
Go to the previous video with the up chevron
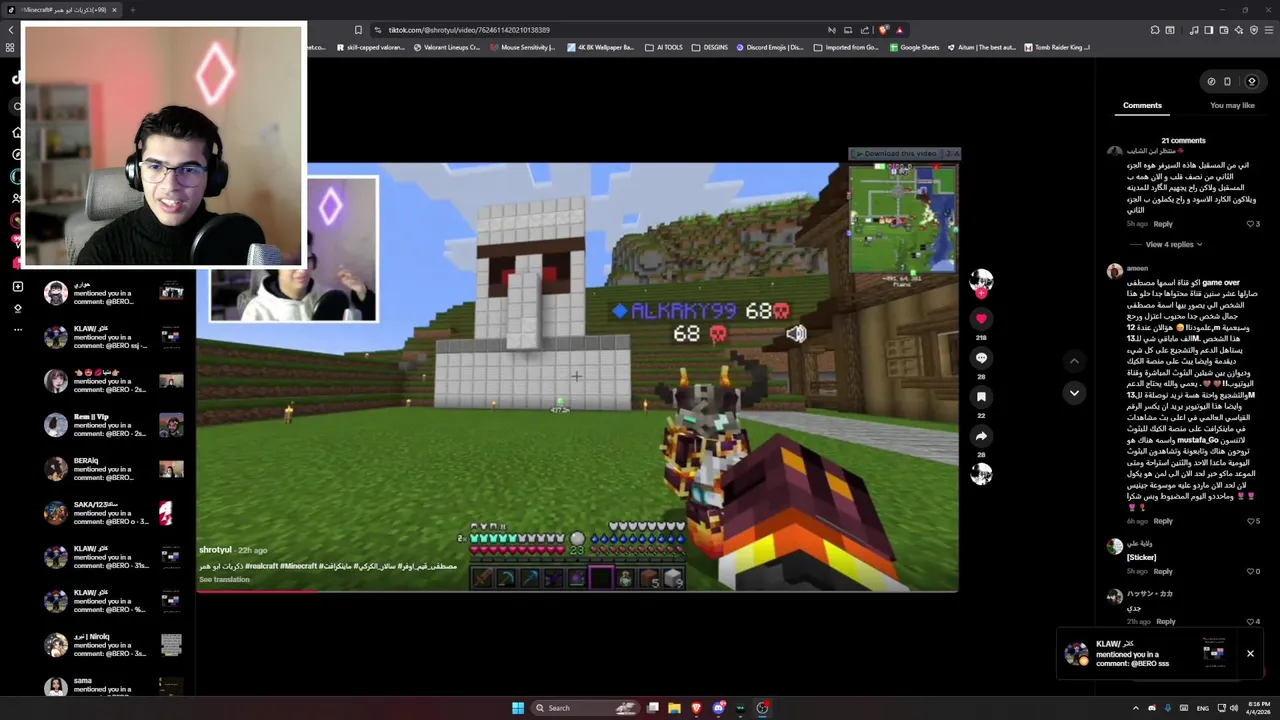click(x=1074, y=360)
